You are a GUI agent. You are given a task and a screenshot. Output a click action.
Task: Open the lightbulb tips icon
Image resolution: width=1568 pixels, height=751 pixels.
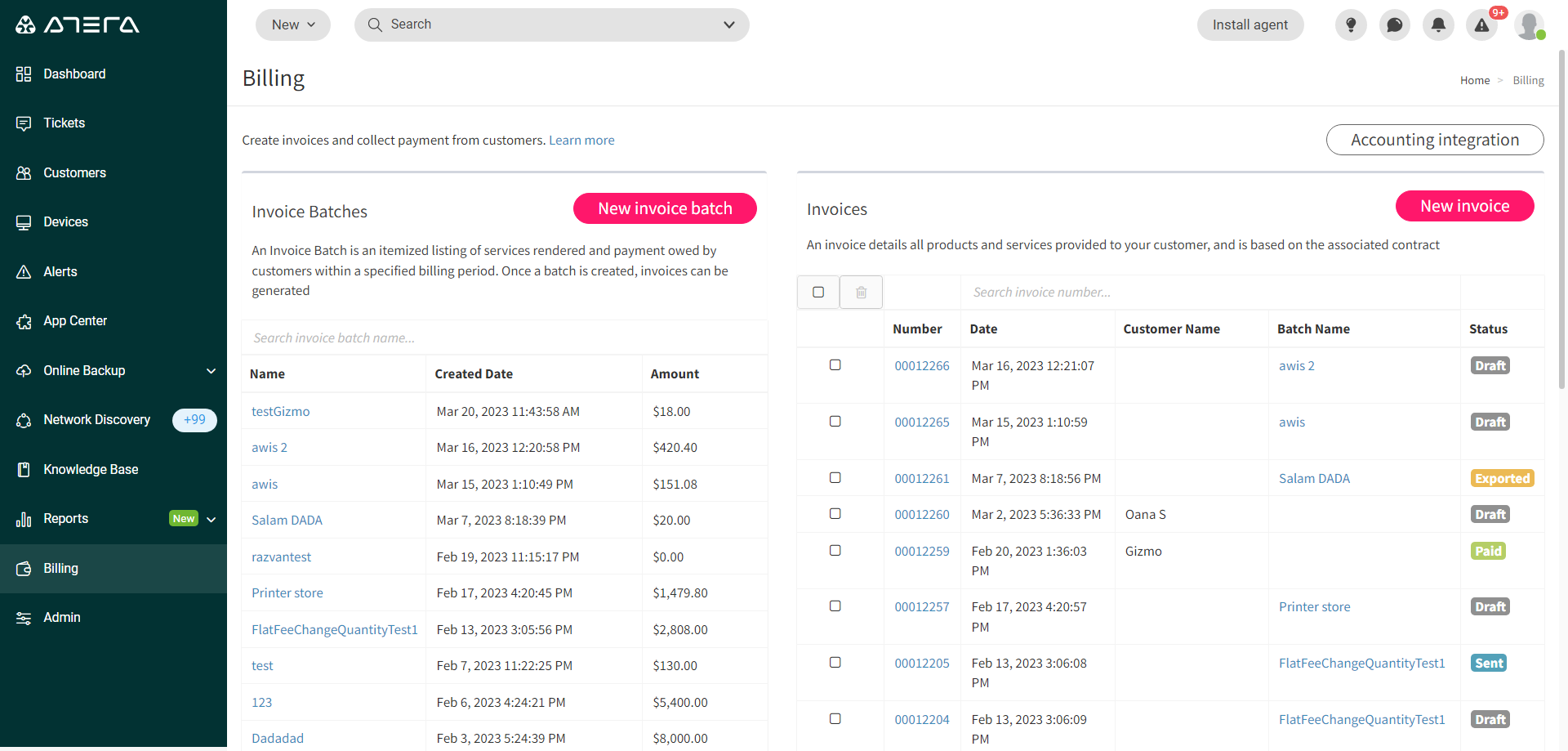click(x=1351, y=25)
